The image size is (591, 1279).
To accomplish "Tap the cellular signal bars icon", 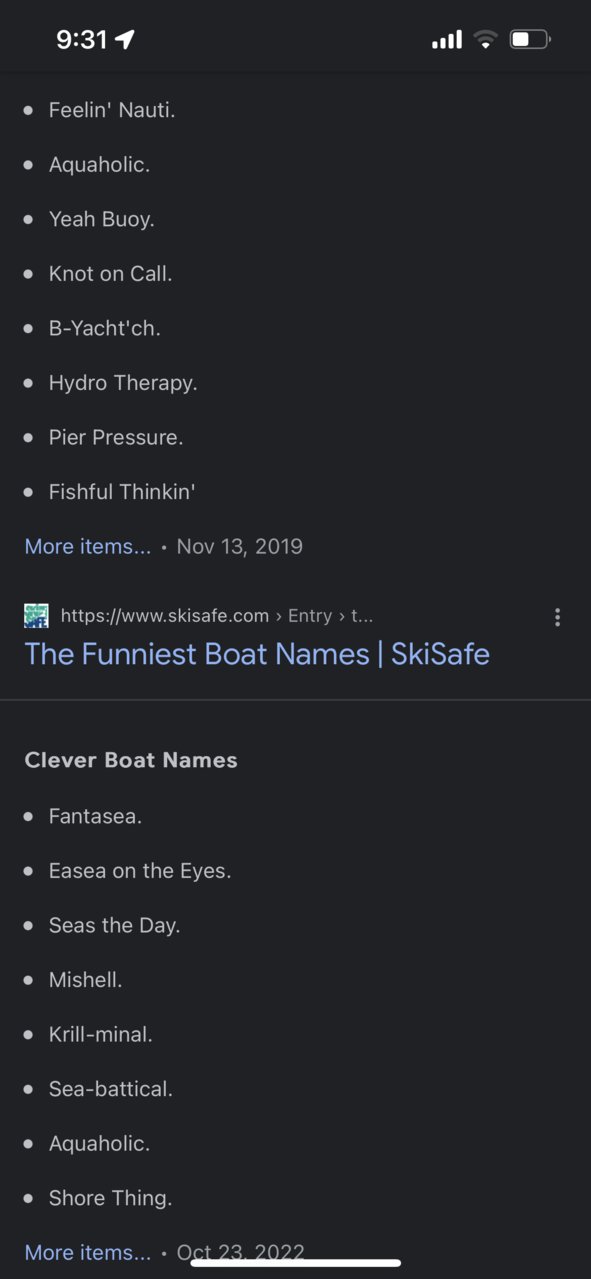I will (x=447, y=40).
